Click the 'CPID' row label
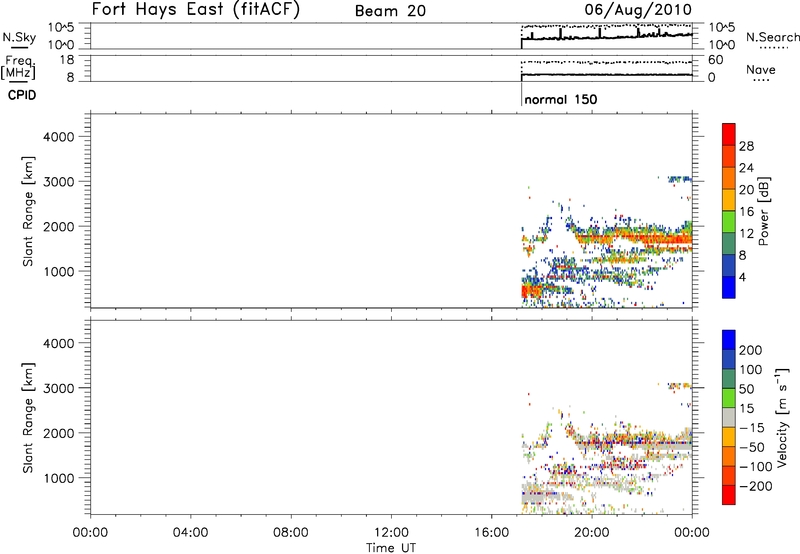 coord(22,95)
